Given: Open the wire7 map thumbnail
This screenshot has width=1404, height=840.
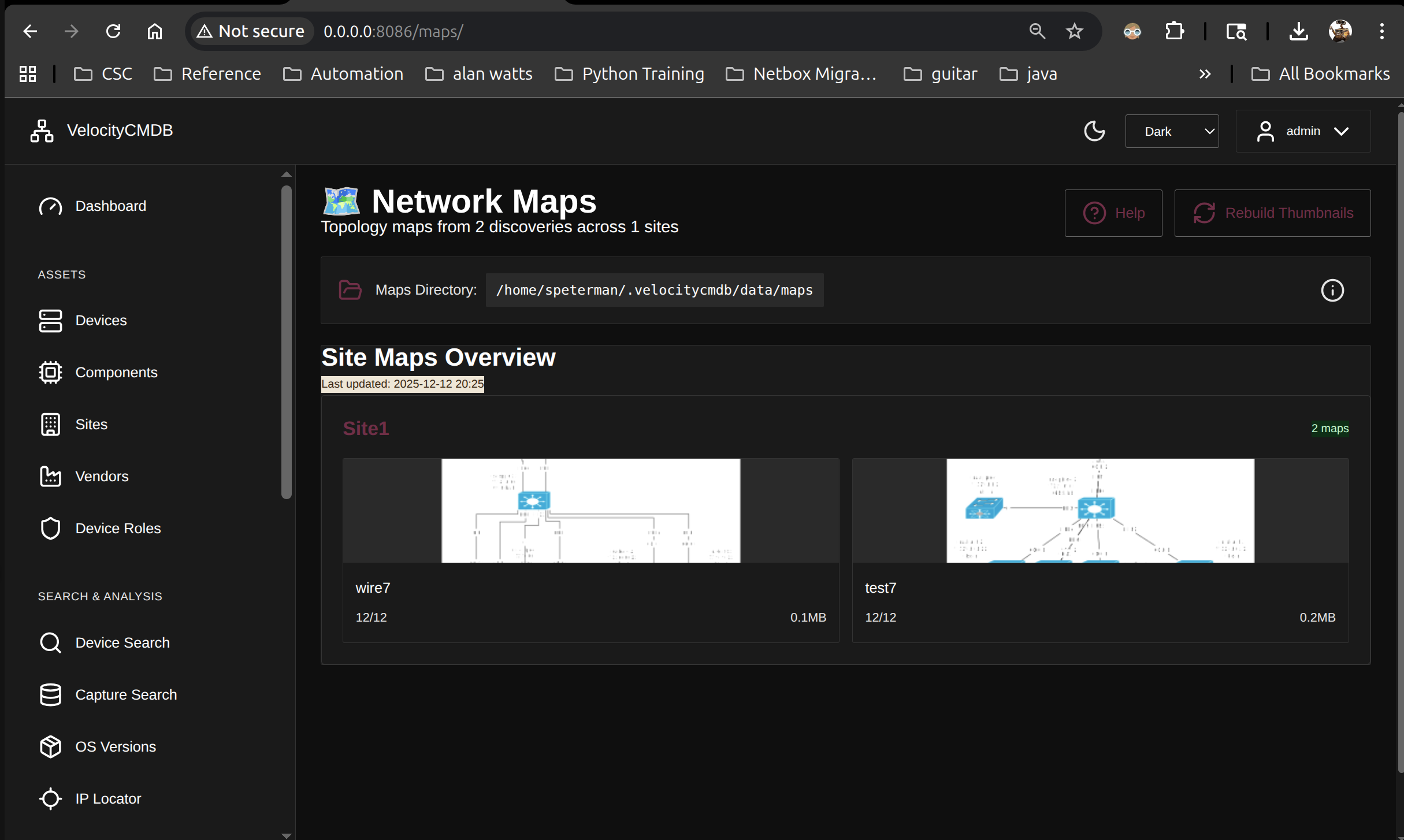Looking at the screenshot, I should 590,511.
